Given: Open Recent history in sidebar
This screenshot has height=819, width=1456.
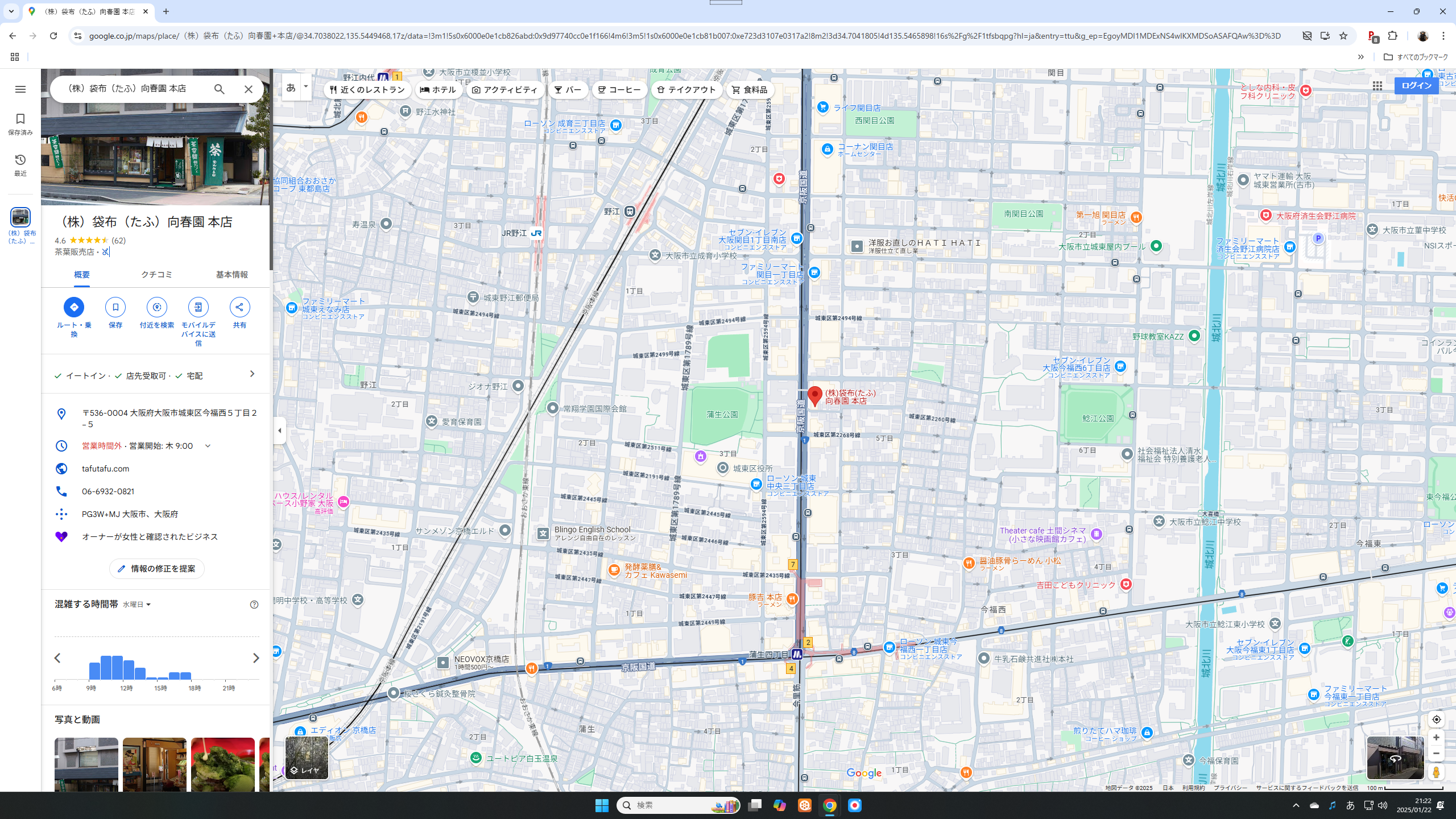Looking at the screenshot, I should pos(20,165).
